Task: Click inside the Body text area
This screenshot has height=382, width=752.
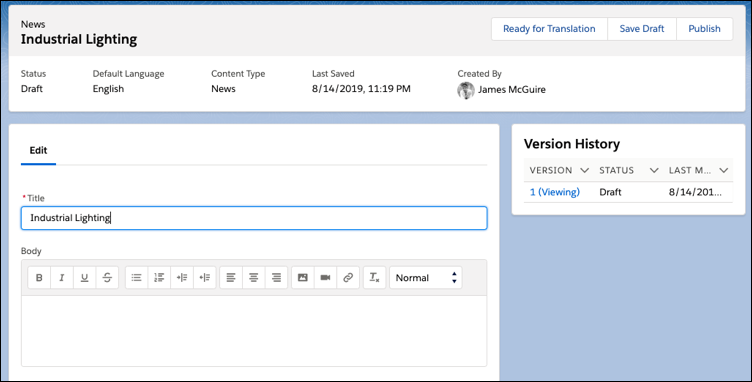Action: pos(254,331)
